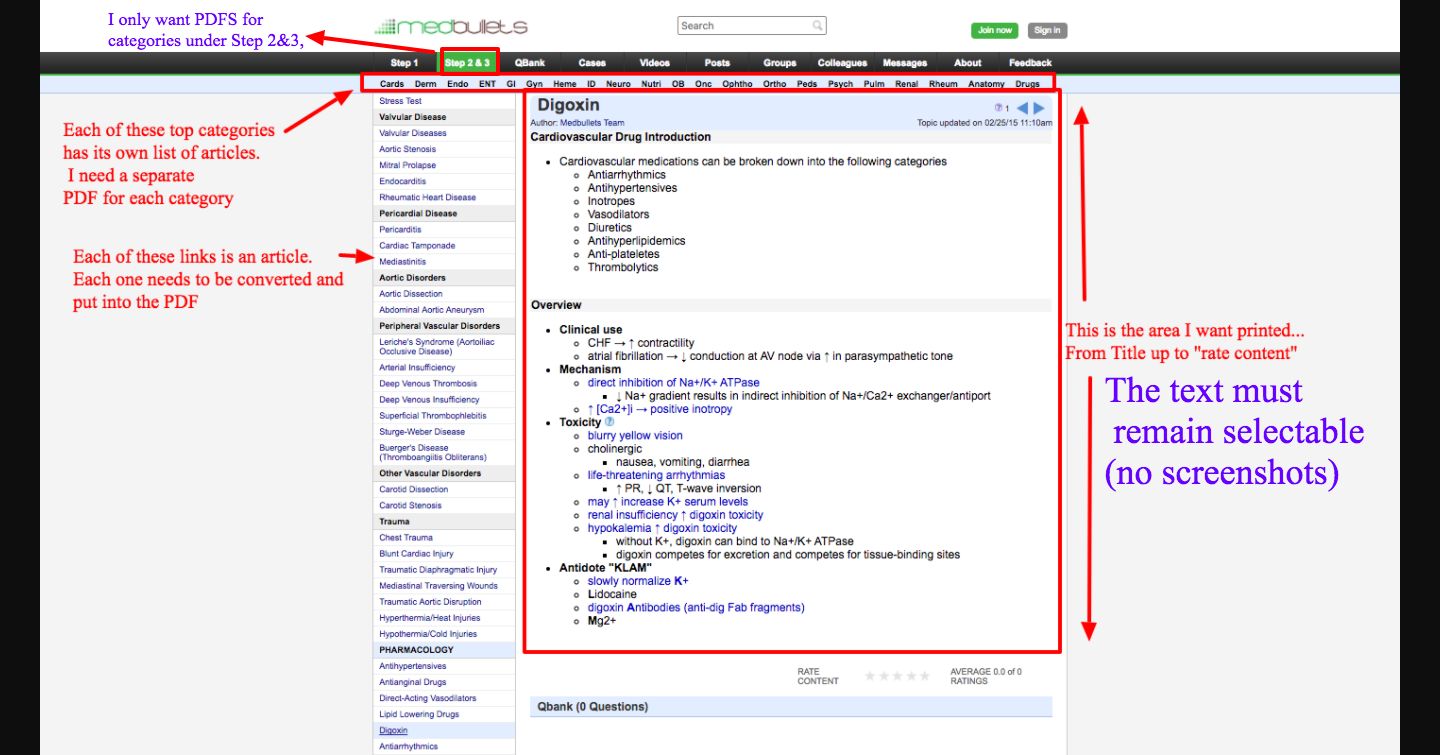Select the Nutri category
The image size is (1440, 755).
tap(651, 84)
